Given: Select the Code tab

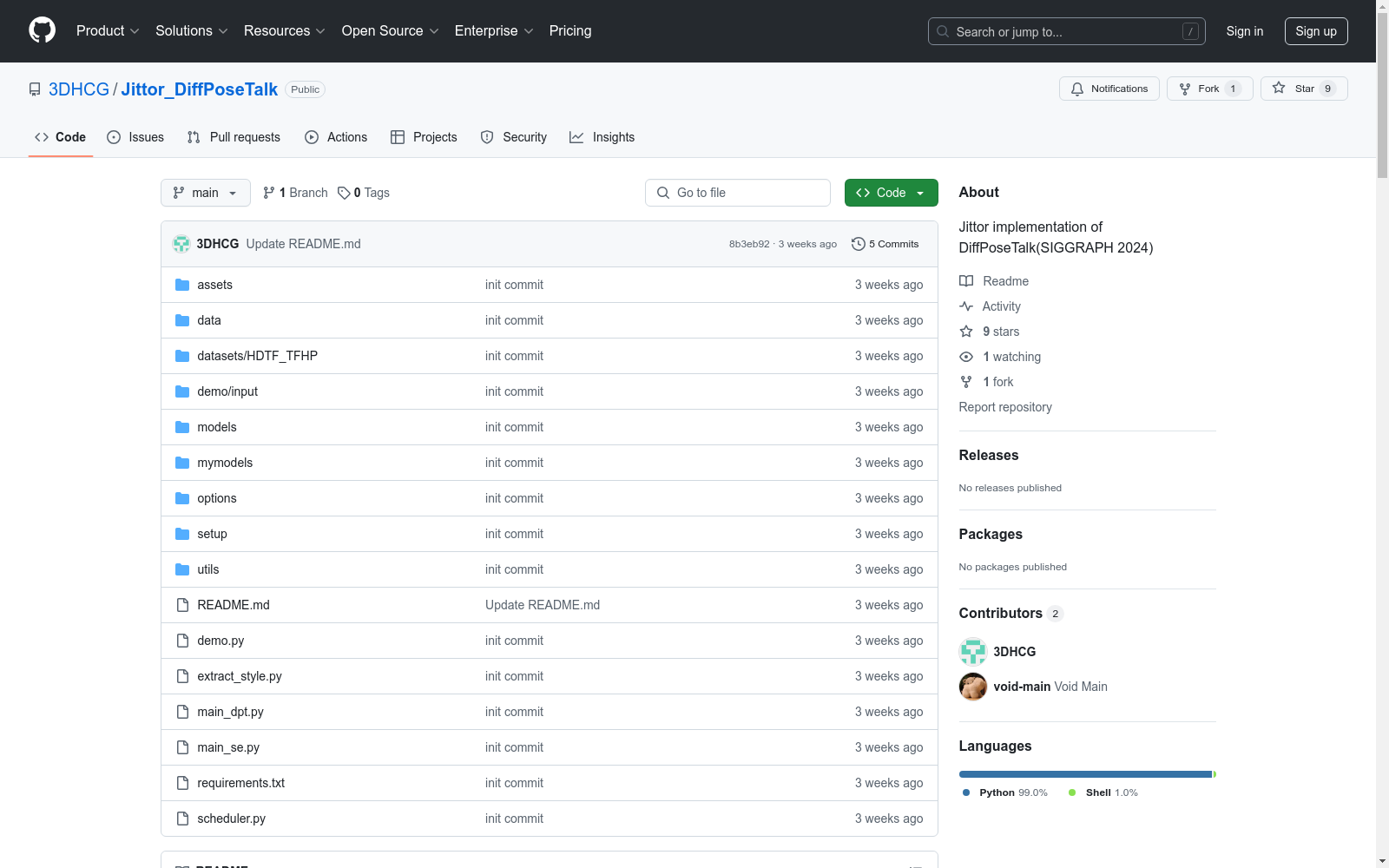Looking at the screenshot, I should pyautogui.click(x=61, y=137).
